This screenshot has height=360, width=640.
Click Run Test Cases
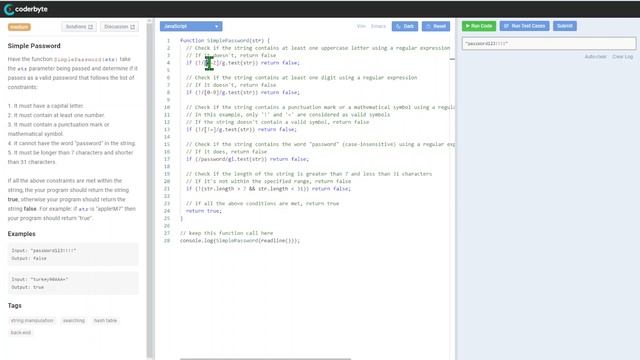click(524, 26)
